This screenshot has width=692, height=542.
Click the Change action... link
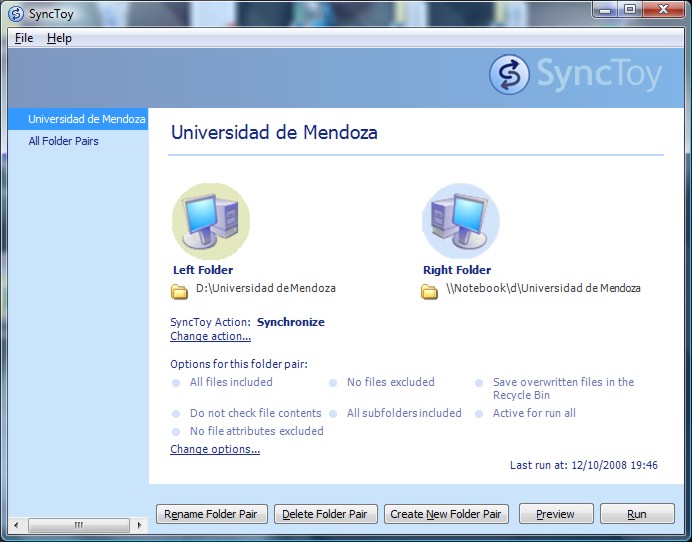pyautogui.click(x=211, y=336)
